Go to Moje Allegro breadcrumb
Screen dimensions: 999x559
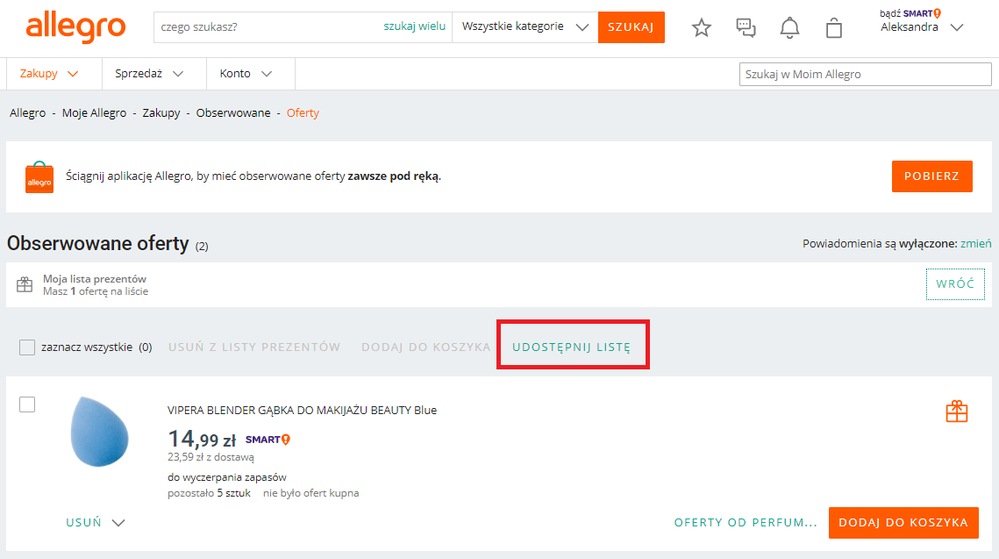tap(94, 113)
